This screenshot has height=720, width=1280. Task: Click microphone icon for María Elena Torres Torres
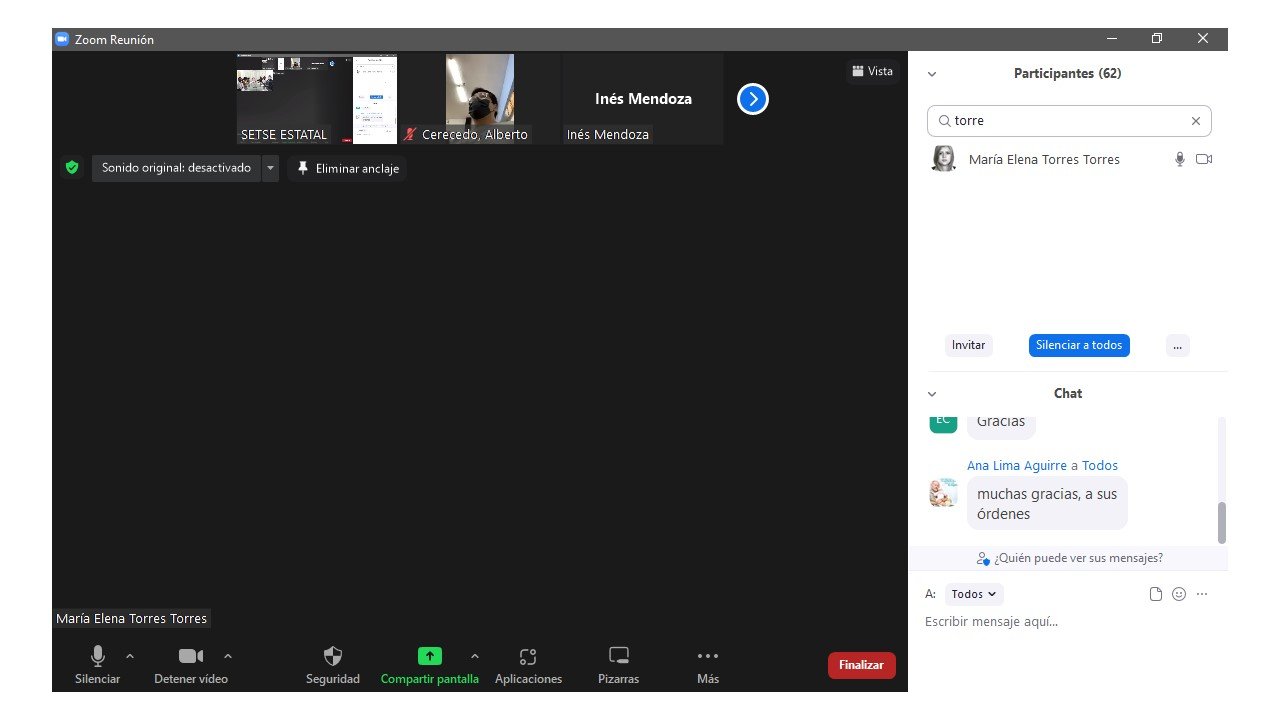tap(1180, 159)
